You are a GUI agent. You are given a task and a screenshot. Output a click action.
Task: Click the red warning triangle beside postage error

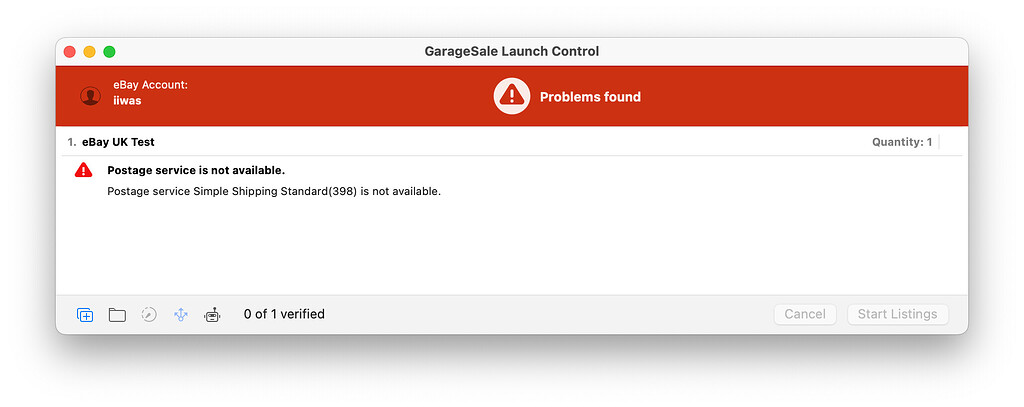coord(84,170)
